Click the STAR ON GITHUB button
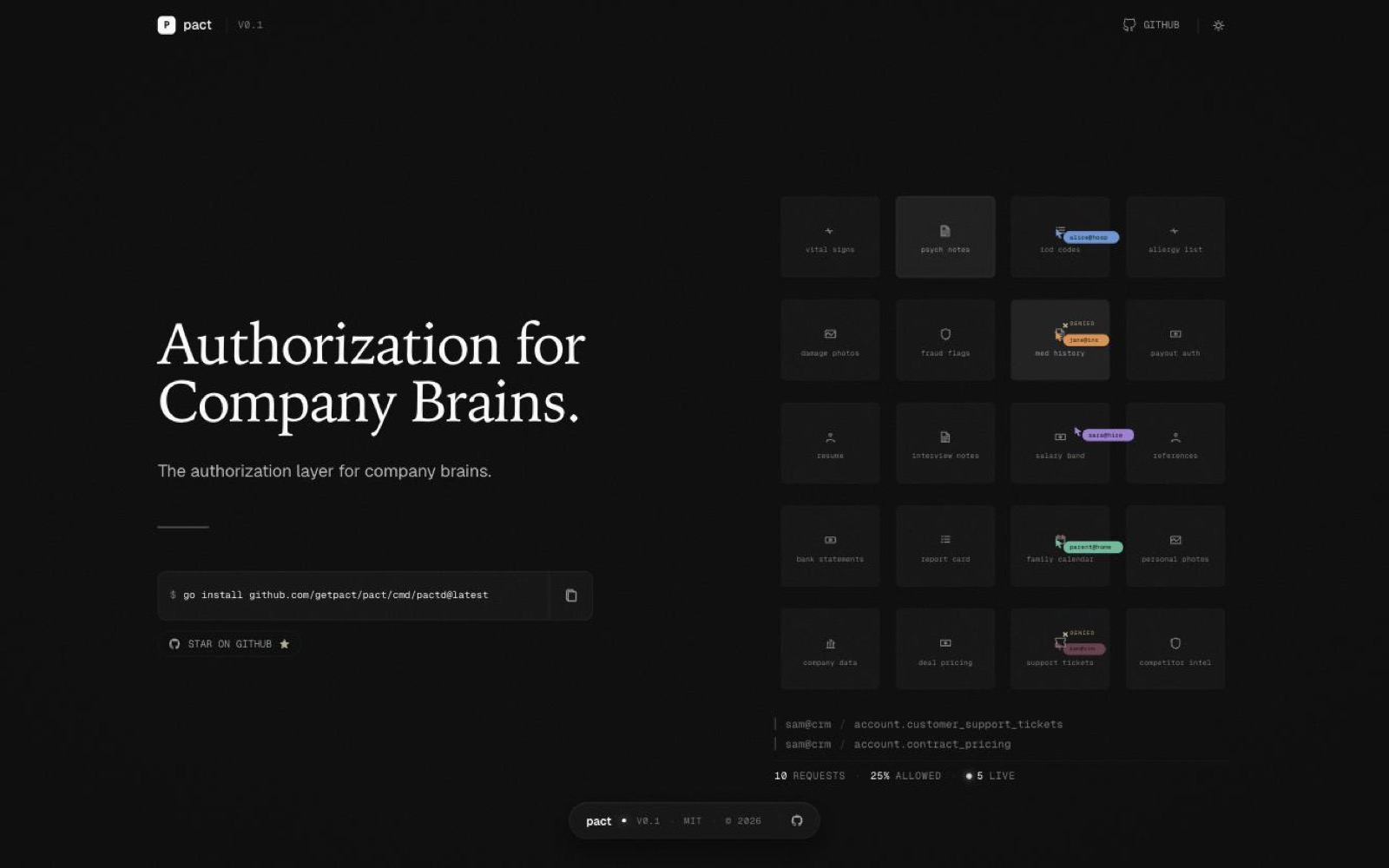Viewport: 1389px width, 868px height. (229, 644)
